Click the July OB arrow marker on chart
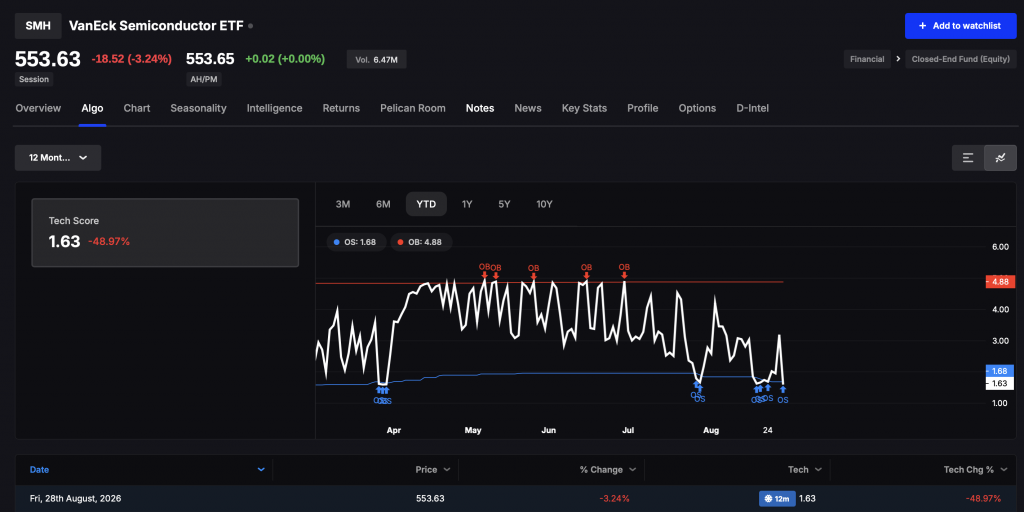Image resolution: width=1024 pixels, height=512 pixels. 624,276
